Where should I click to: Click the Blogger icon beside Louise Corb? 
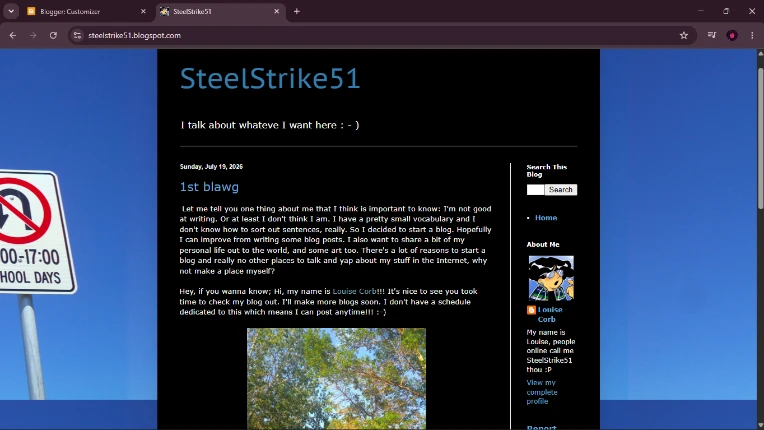point(531,310)
